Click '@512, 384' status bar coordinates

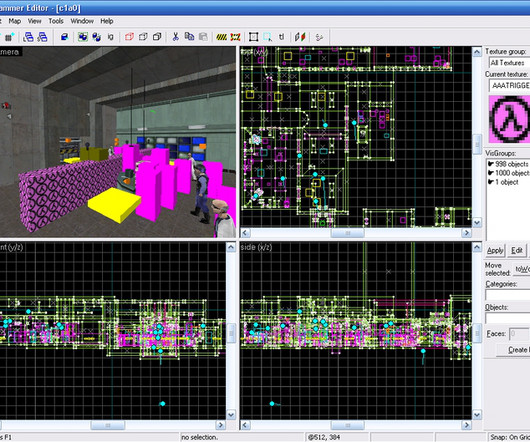pyautogui.click(x=324, y=437)
